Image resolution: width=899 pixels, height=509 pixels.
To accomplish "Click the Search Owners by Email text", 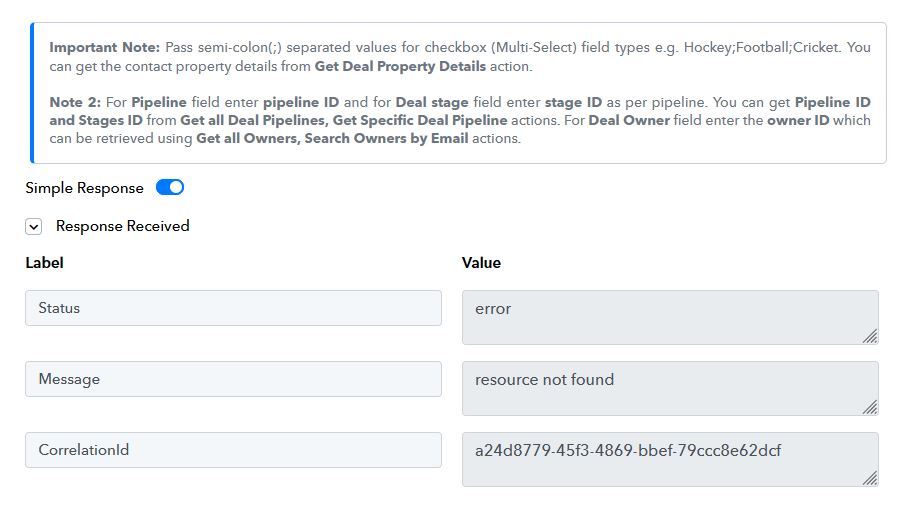I will (386, 139).
